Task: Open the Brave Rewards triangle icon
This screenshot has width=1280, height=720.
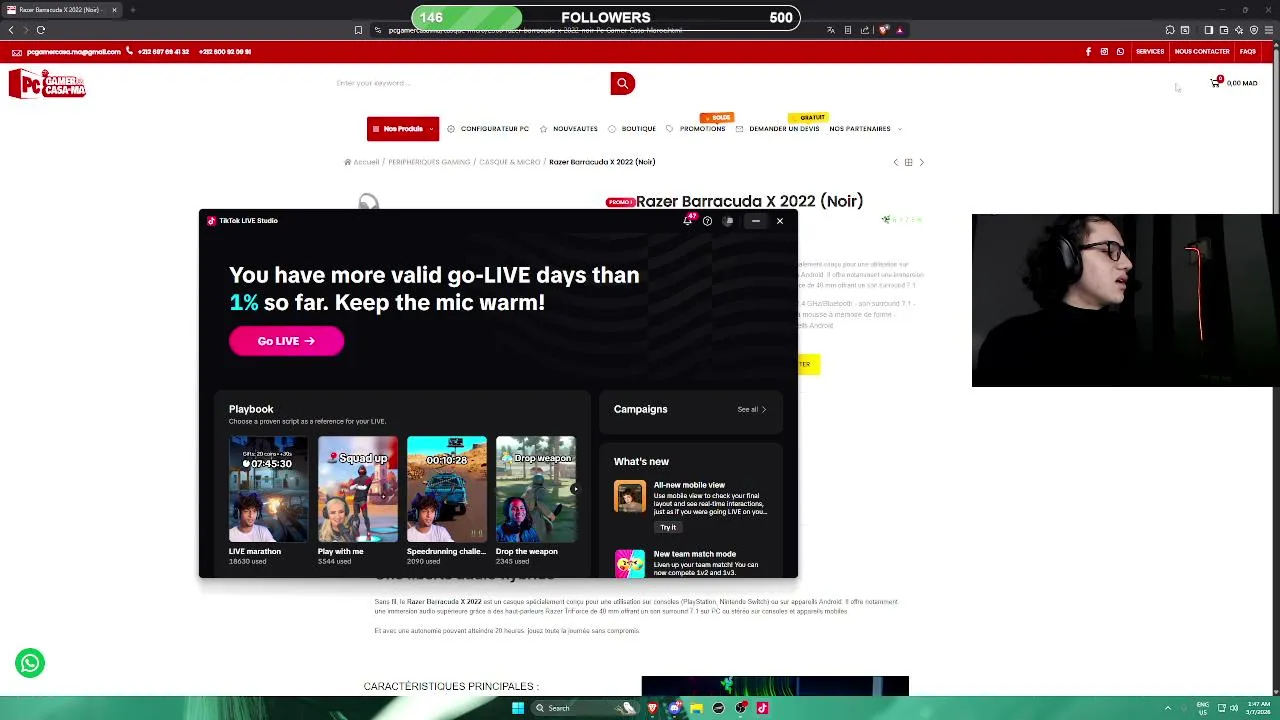Action: [x=899, y=30]
